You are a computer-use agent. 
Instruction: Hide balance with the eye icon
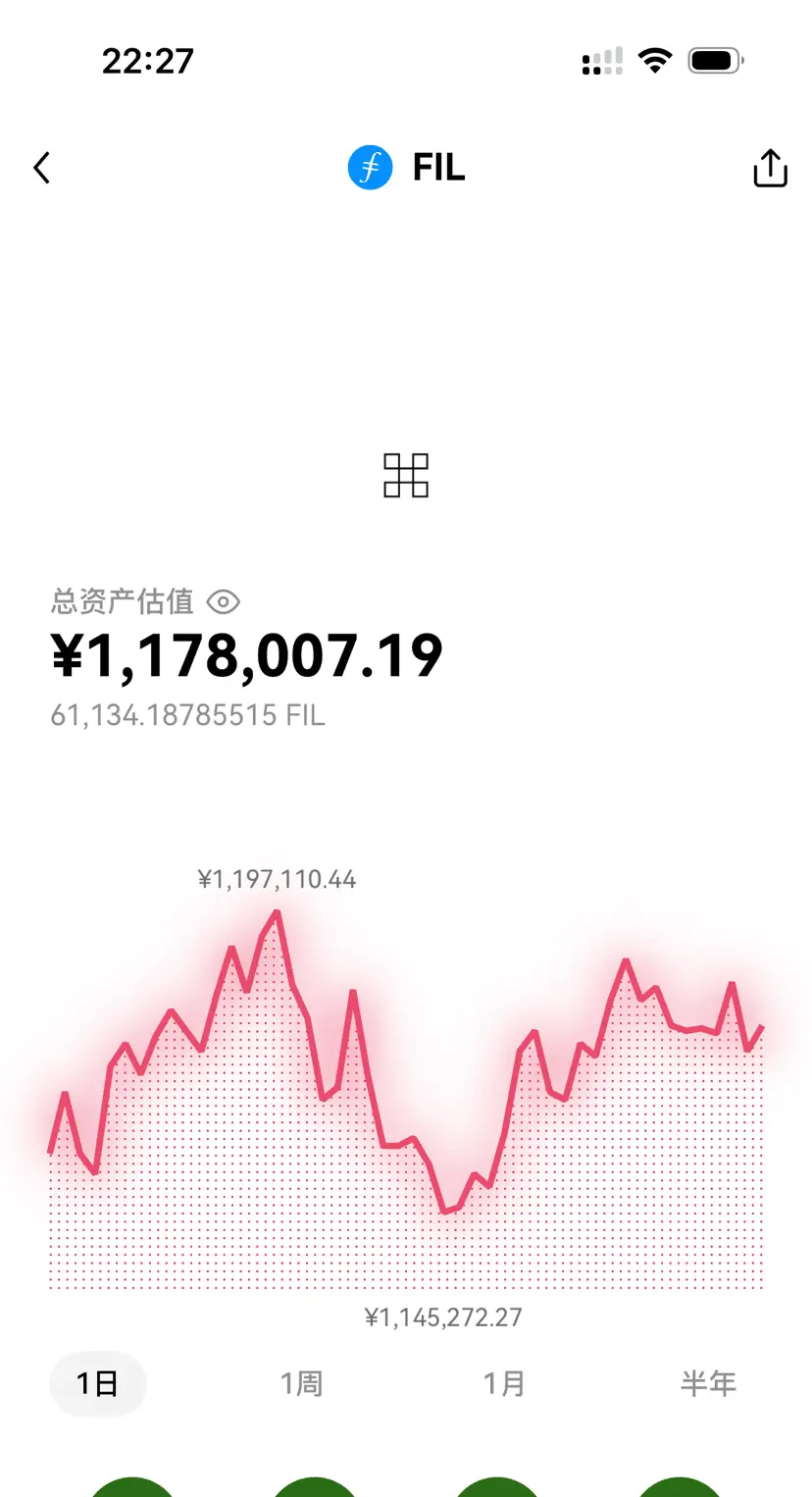[224, 601]
